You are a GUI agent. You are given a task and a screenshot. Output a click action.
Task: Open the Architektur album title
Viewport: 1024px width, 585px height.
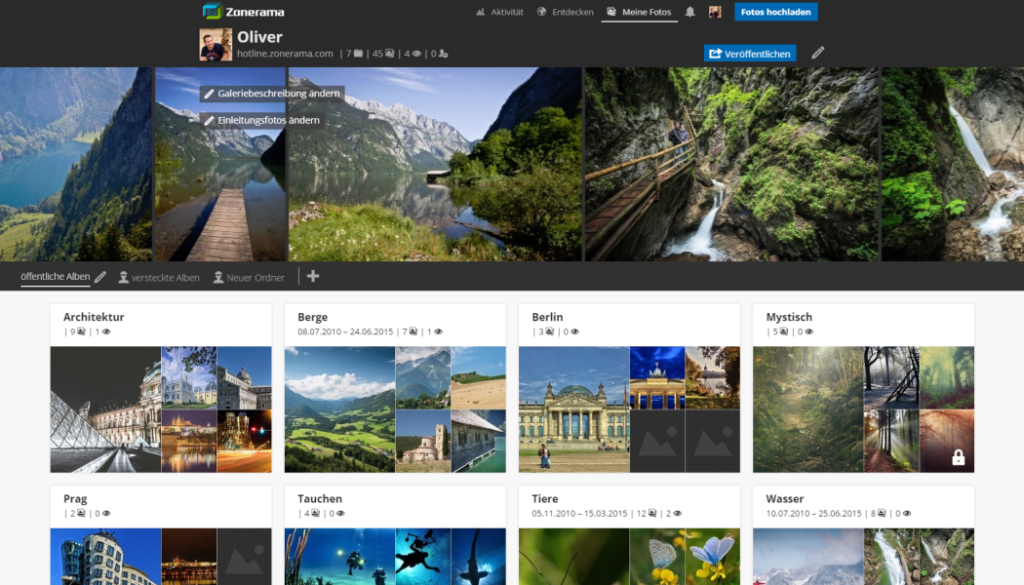pos(93,317)
